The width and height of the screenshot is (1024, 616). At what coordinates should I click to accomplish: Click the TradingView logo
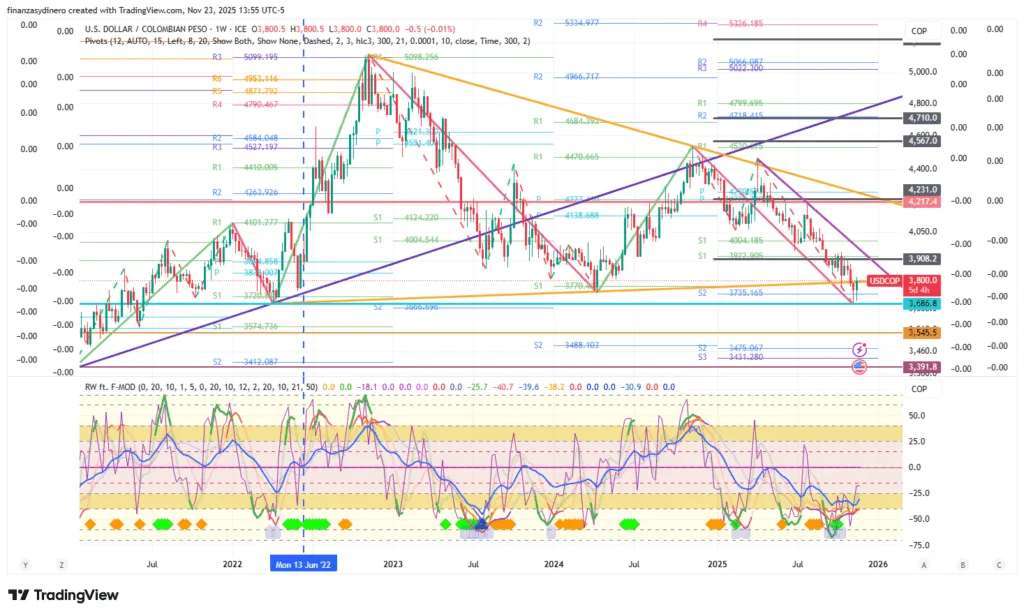click(x=64, y=596)
